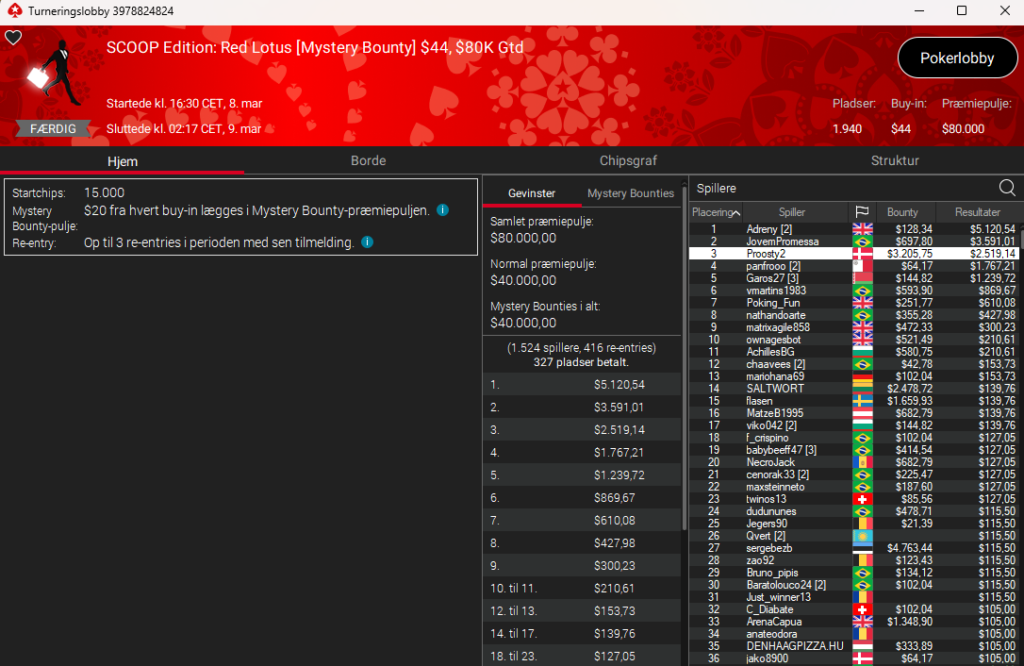Click the Swedish flag next to flasen

point(861,401)
